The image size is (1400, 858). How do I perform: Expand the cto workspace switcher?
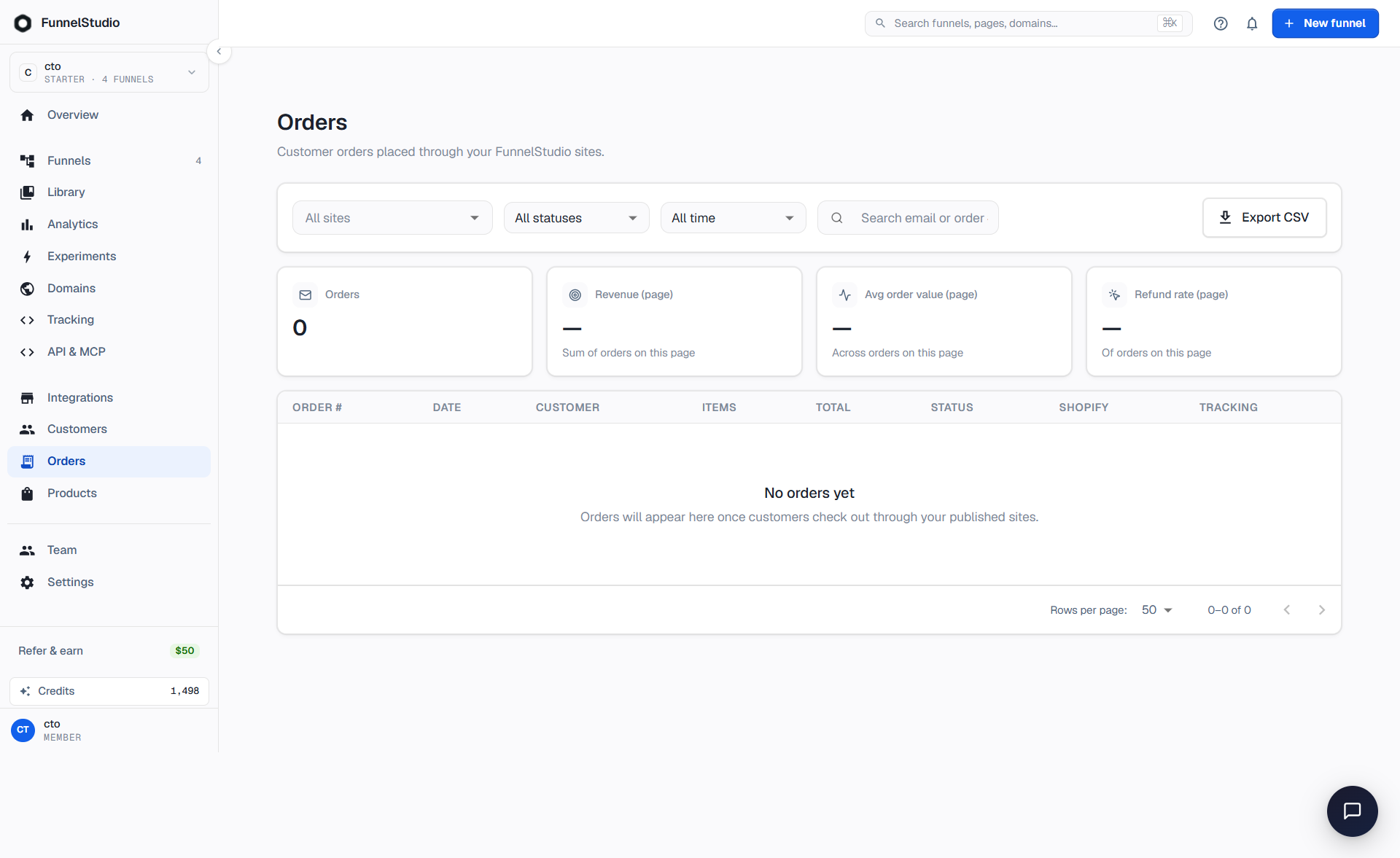click(x=109, y=72)
